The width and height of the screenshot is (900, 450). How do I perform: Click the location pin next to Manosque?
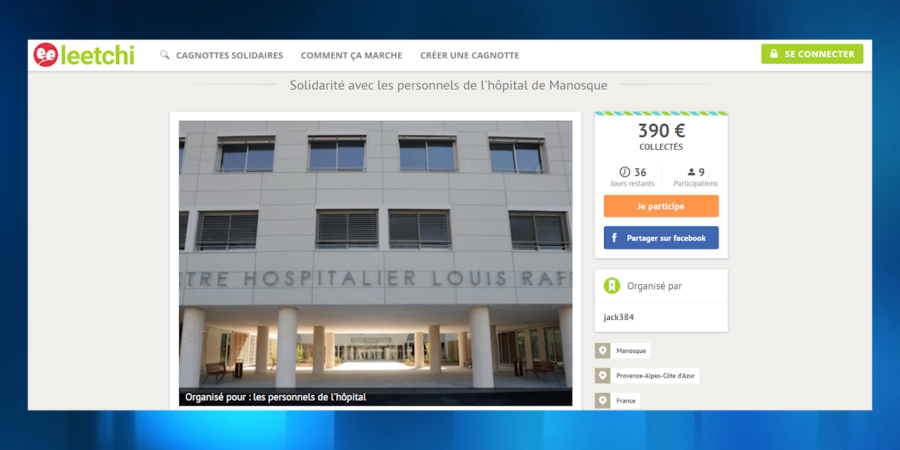tap(603, 351)
